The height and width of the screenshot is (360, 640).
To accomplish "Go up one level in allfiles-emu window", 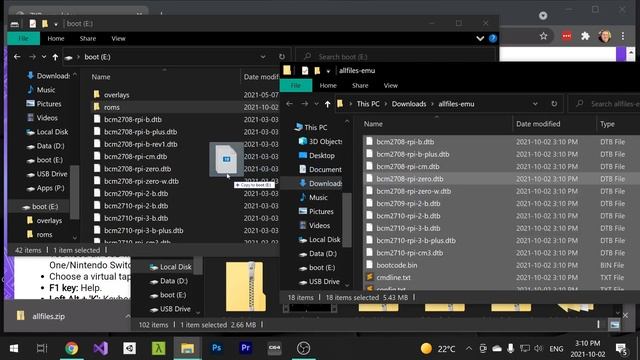I will [x=327, y=104].
